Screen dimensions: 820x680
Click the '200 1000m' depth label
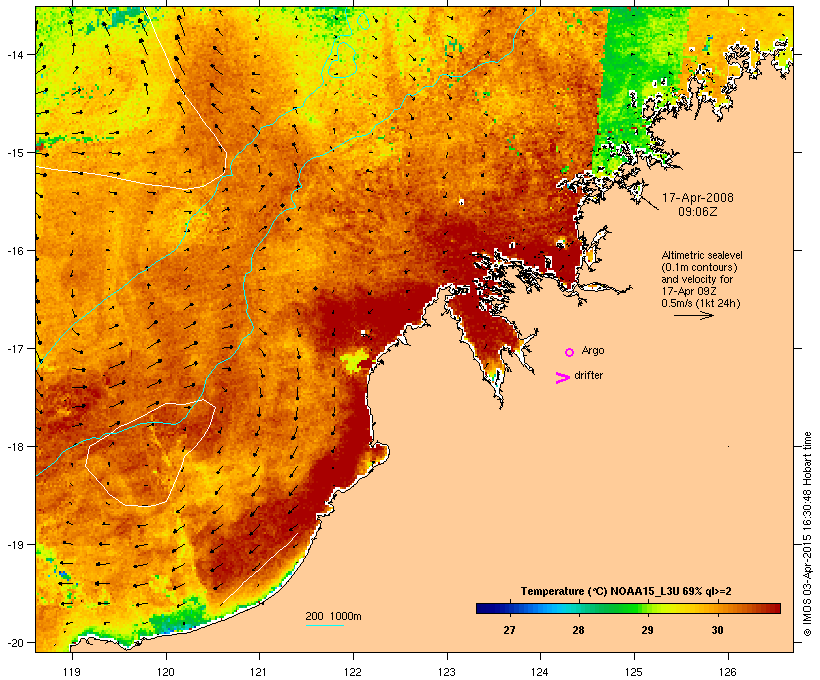point(333,616)
